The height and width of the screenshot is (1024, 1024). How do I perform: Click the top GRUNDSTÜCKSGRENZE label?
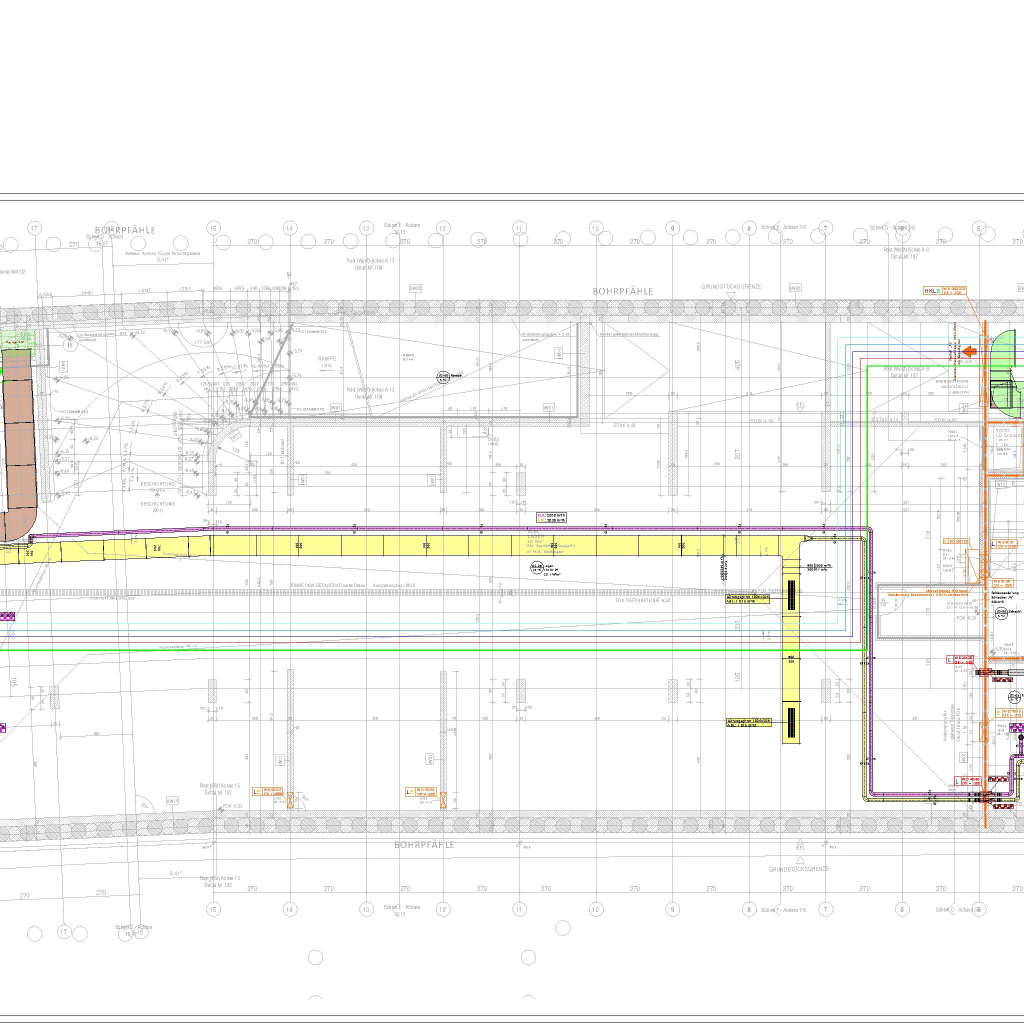(730, 287)
